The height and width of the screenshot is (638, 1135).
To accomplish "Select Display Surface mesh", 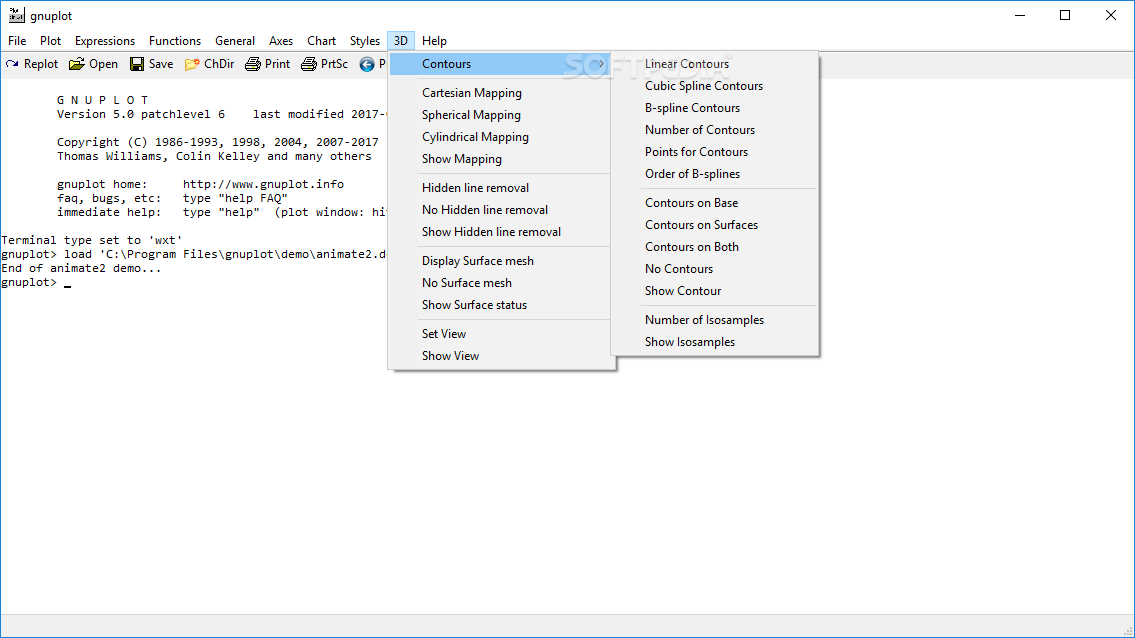I will pyautogui.click(x=501, y=261).
